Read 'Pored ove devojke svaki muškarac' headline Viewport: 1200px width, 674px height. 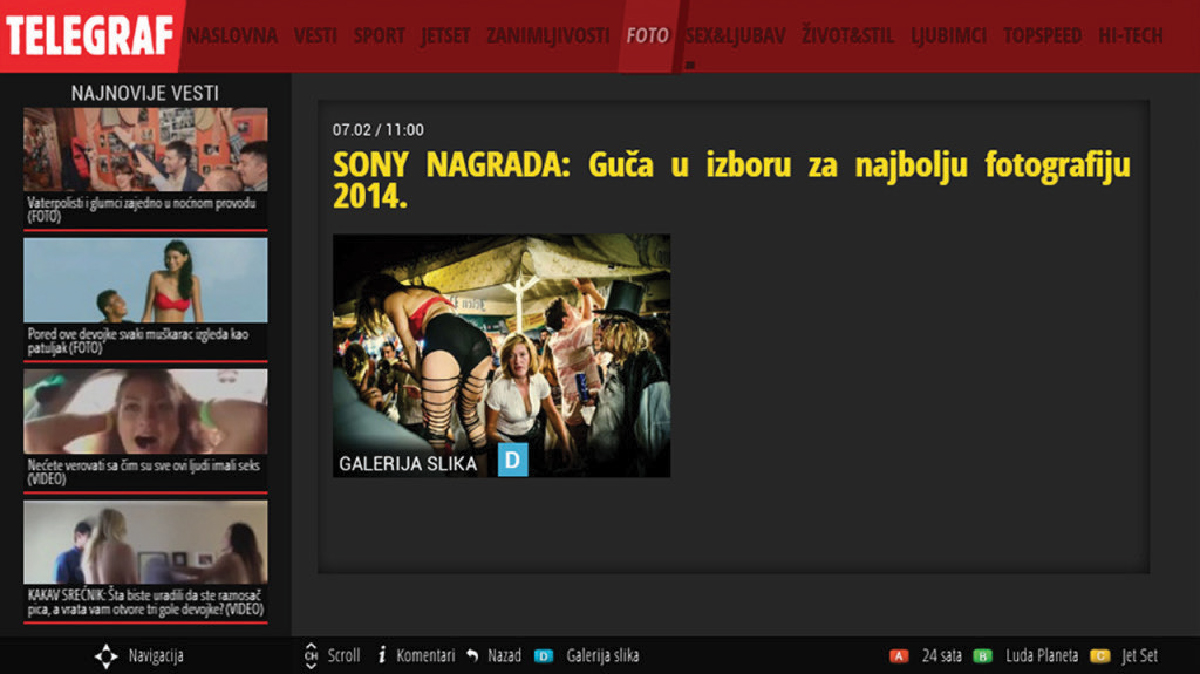click(x=138, y=340)
